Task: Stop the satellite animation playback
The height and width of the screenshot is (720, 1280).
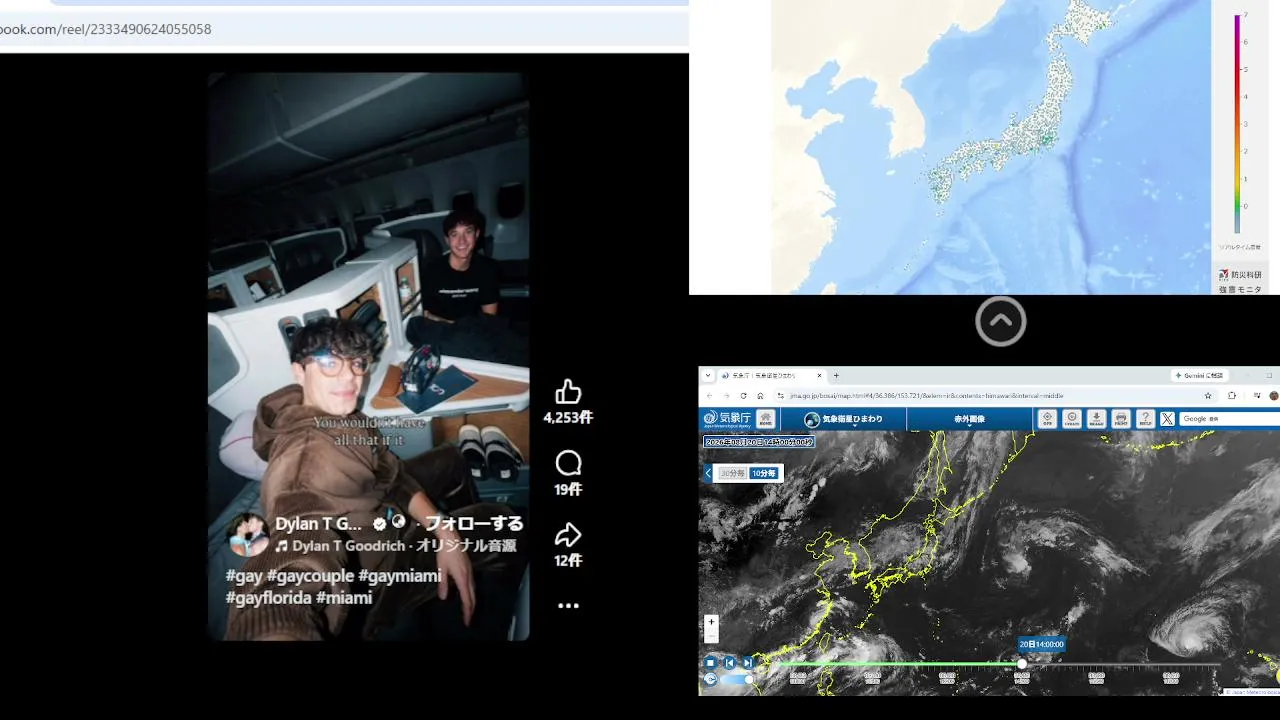Action: (x=711, y=662)
